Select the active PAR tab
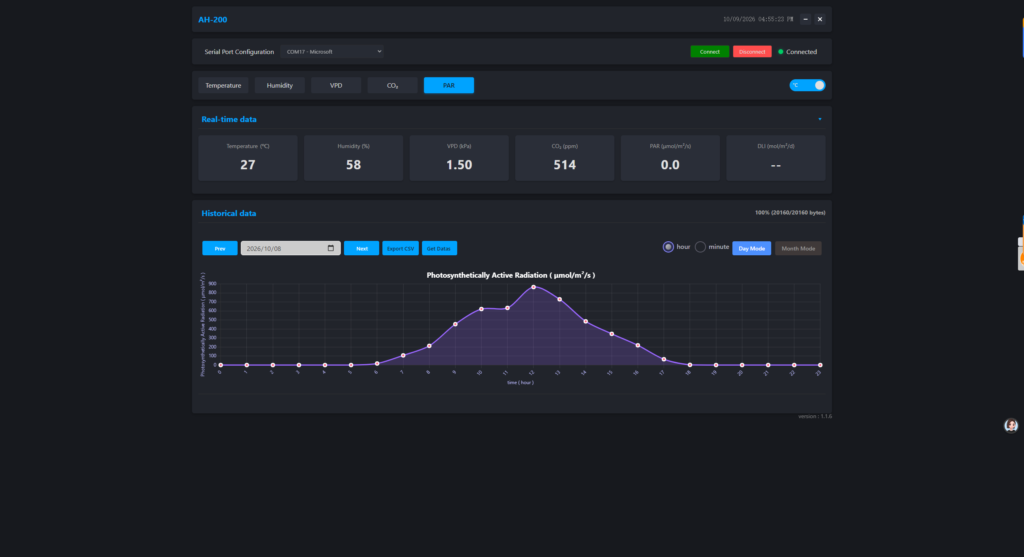 pyautogui.click(x=449, y=86)
